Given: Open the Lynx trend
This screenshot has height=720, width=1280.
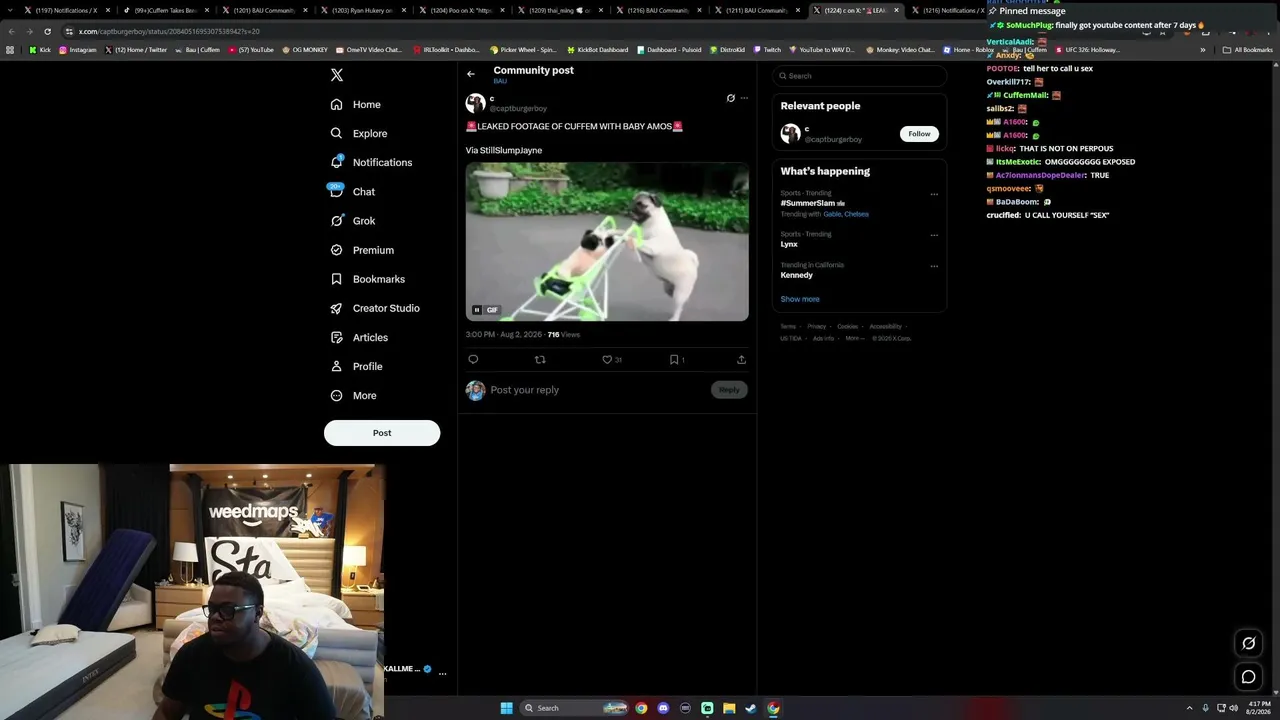Looking at the screenshot, I should coord(789,244).
